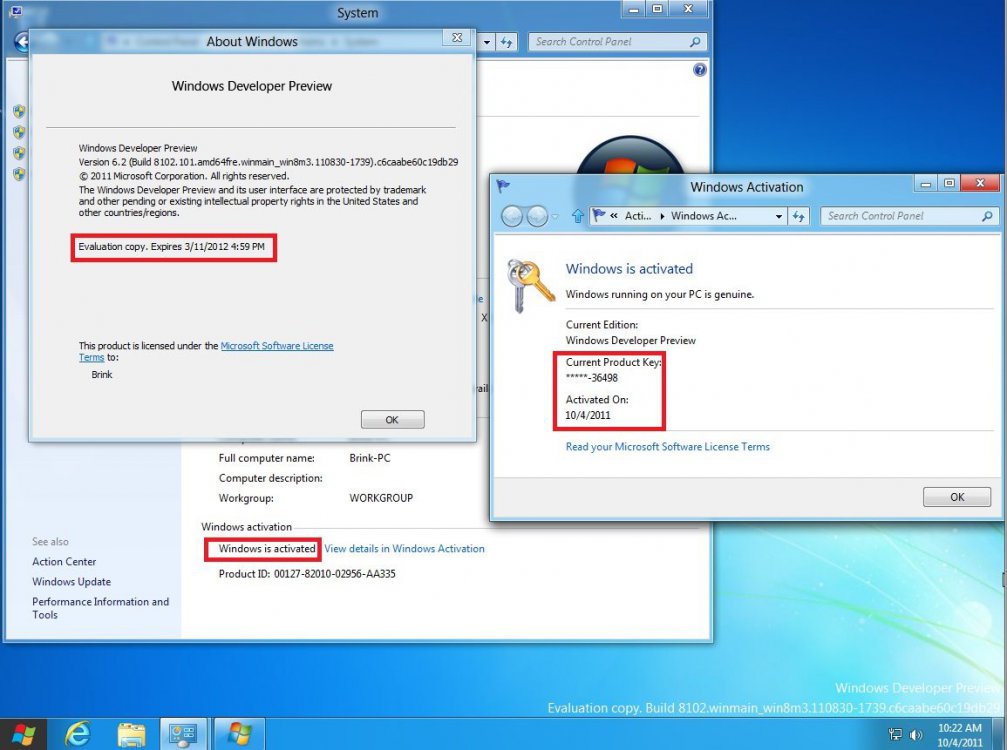This screenshot has width=1007, height=750.
Task: Open "View details in Windows Activation" link
Action: coord(404,549)
